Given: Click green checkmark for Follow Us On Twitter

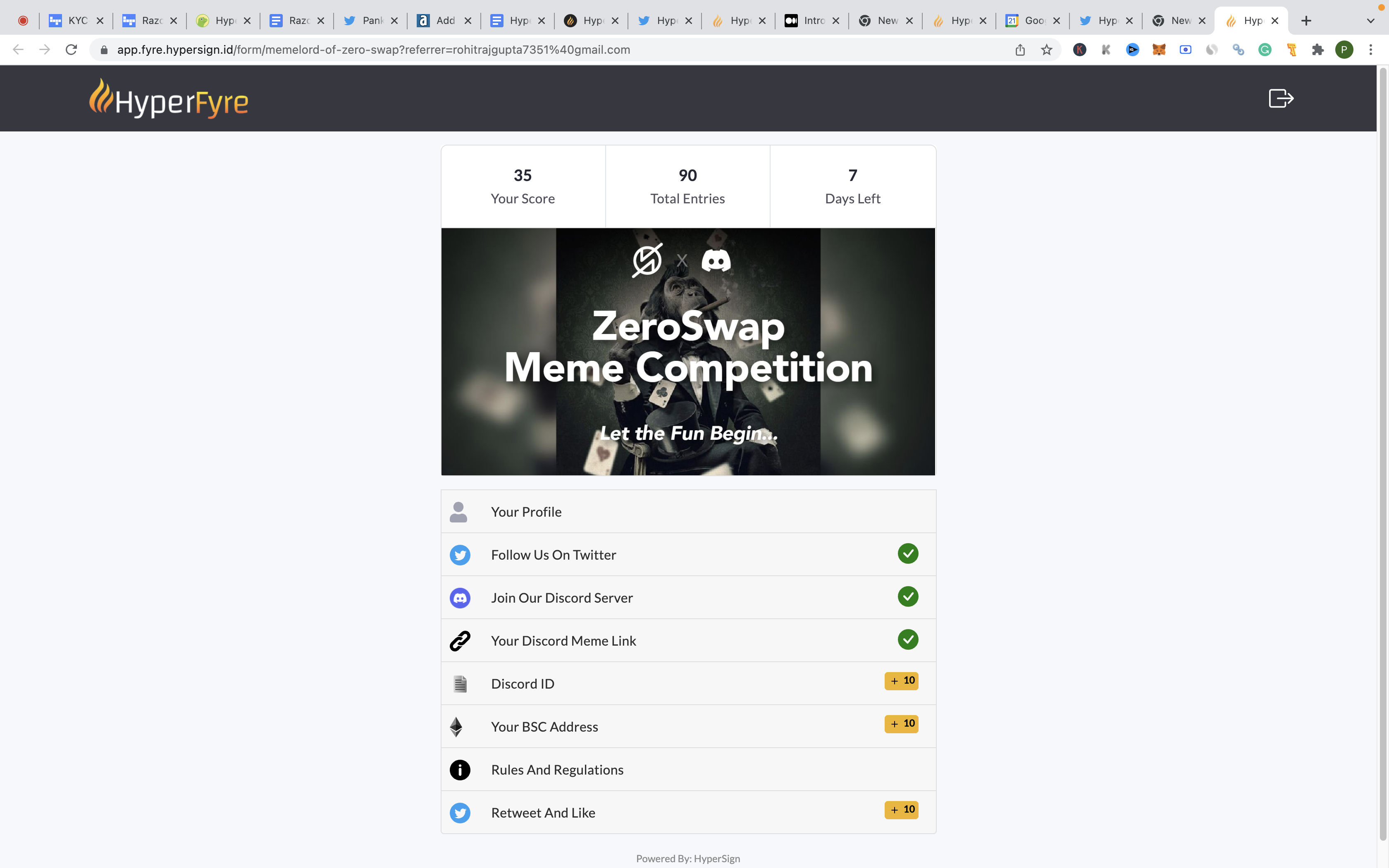Looking at the screenshot, I should [x=907, y=553].
